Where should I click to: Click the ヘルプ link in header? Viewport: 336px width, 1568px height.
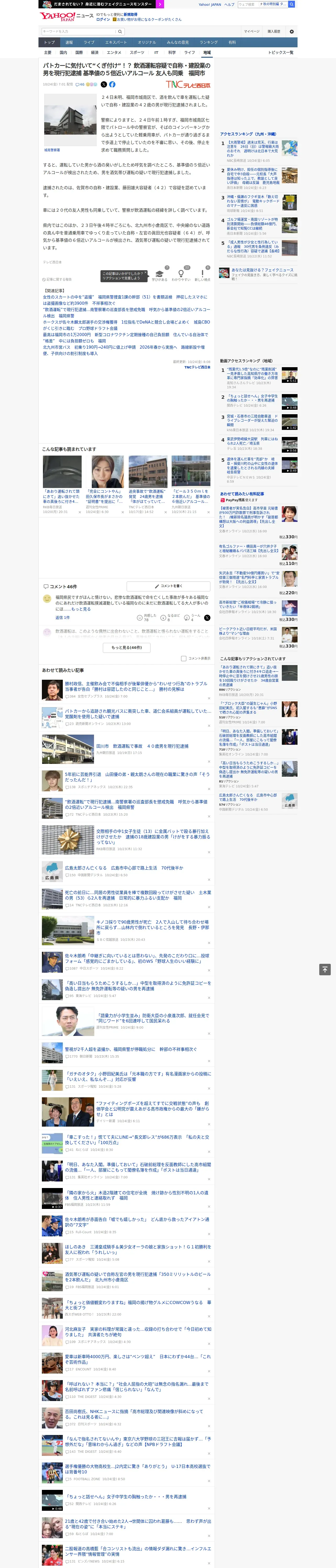pyautogui.click(x=229, y=4)
